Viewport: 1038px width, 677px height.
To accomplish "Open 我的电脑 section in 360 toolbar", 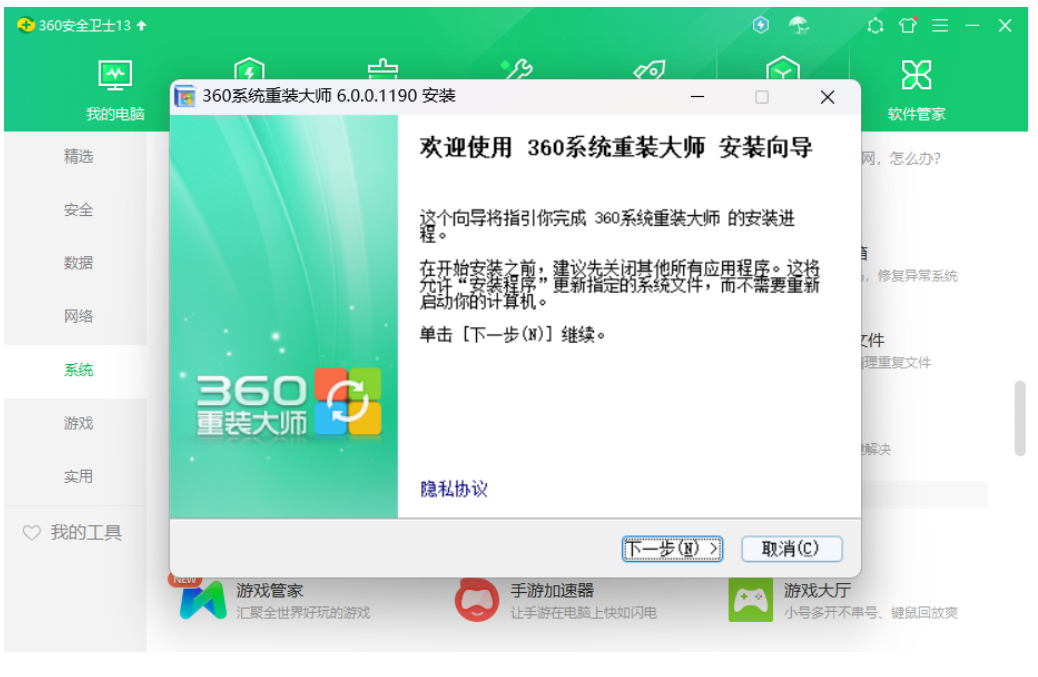I will pyautogui.click(x=115, y=91).
